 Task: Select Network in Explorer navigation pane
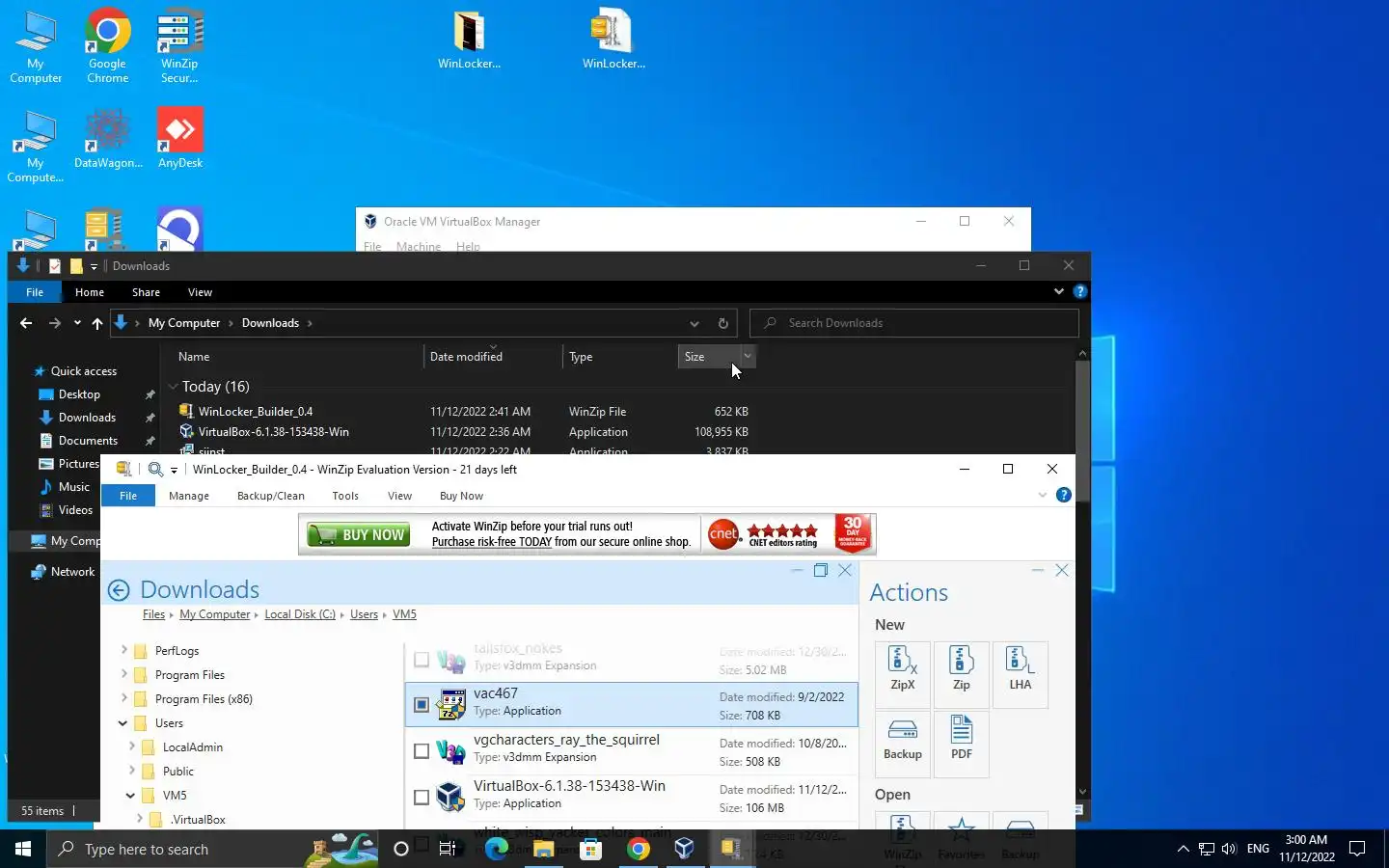[72, 572]
